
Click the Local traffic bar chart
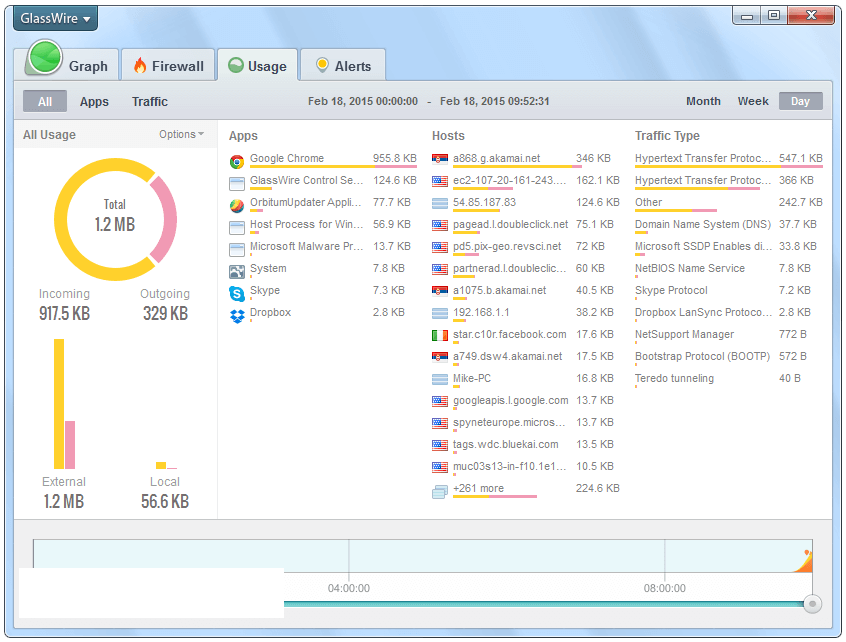pos(166,465)
